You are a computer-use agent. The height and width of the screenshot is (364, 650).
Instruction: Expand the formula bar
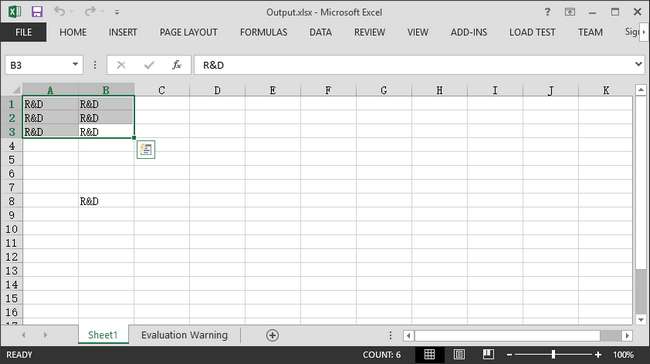(638, 64)
